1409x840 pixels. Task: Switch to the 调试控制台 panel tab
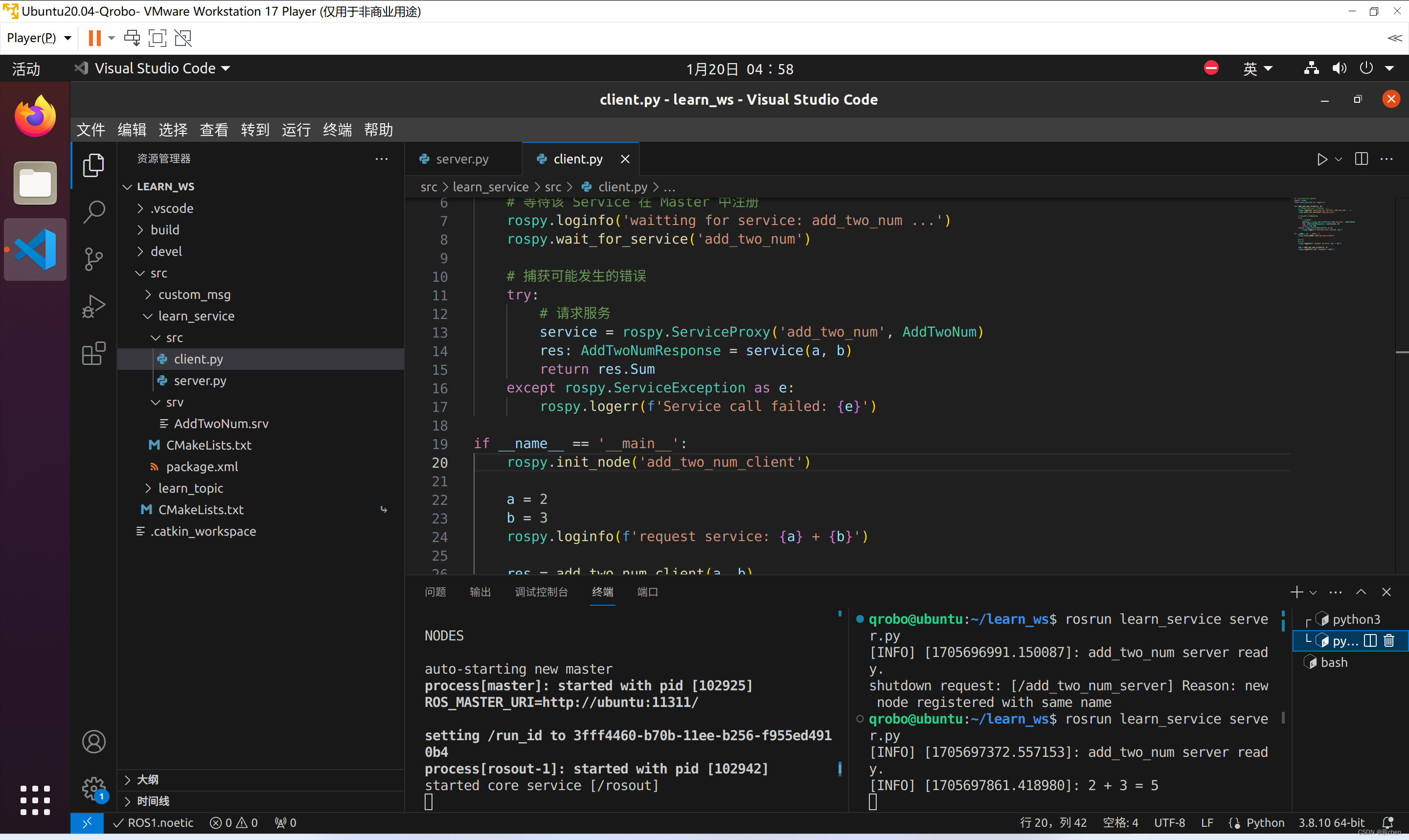click(541, 592)
